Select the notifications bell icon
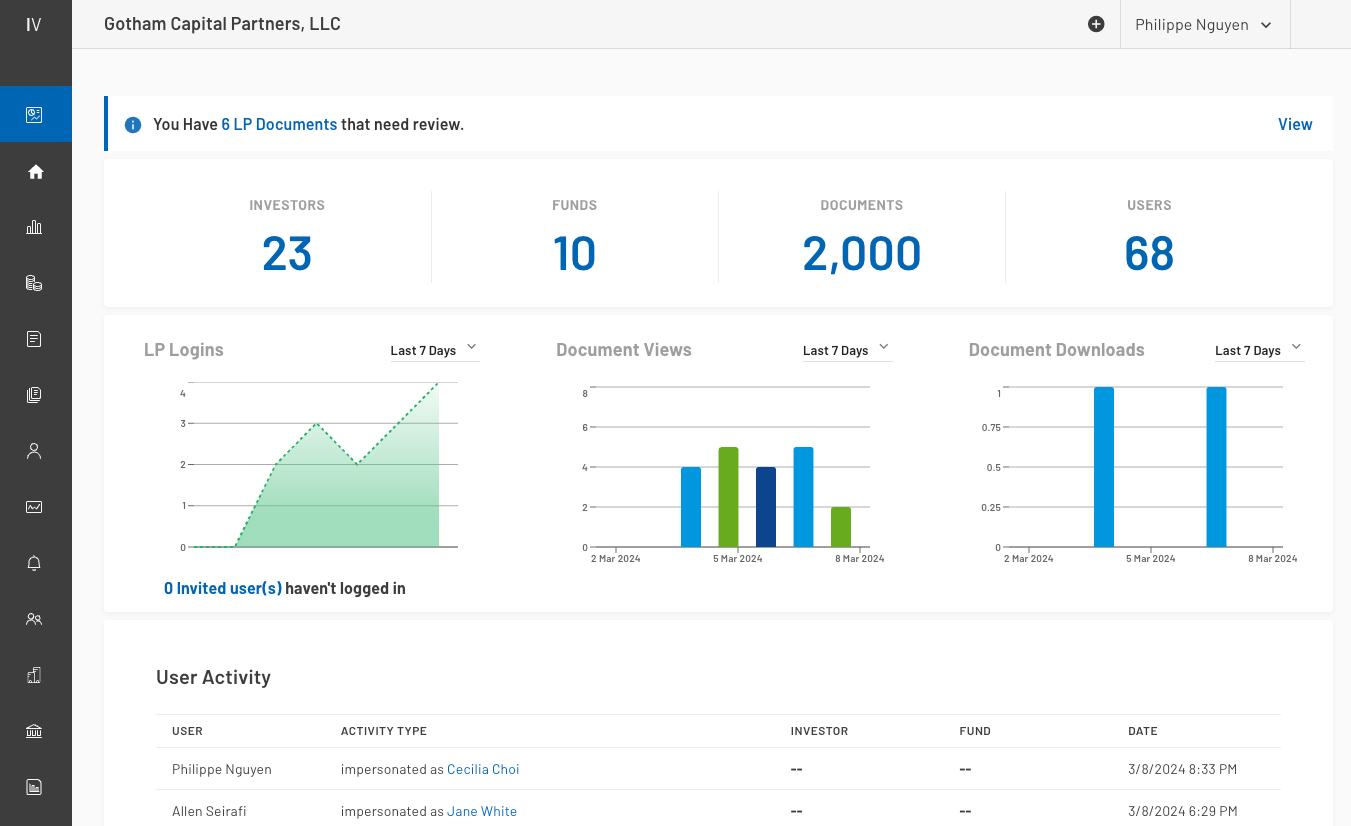Viewport: 1351px width, 826px height. tap(36, 563)
